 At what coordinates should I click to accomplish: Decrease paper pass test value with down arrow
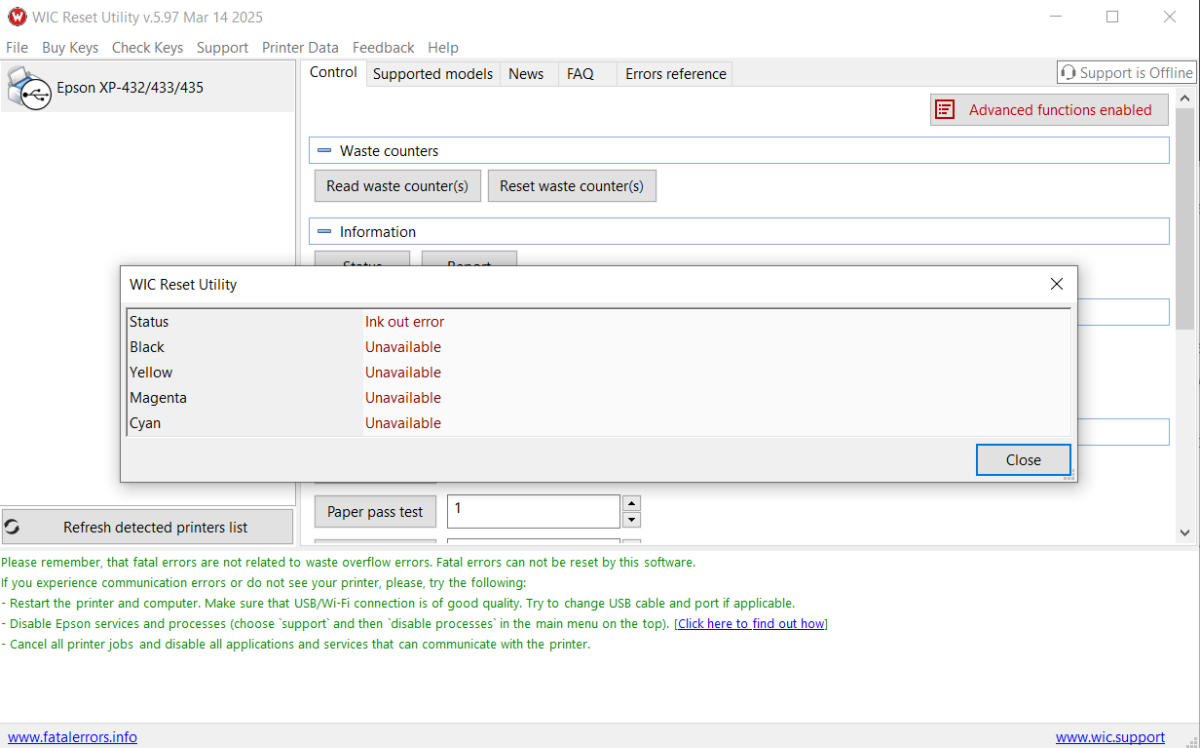(631, 520)
